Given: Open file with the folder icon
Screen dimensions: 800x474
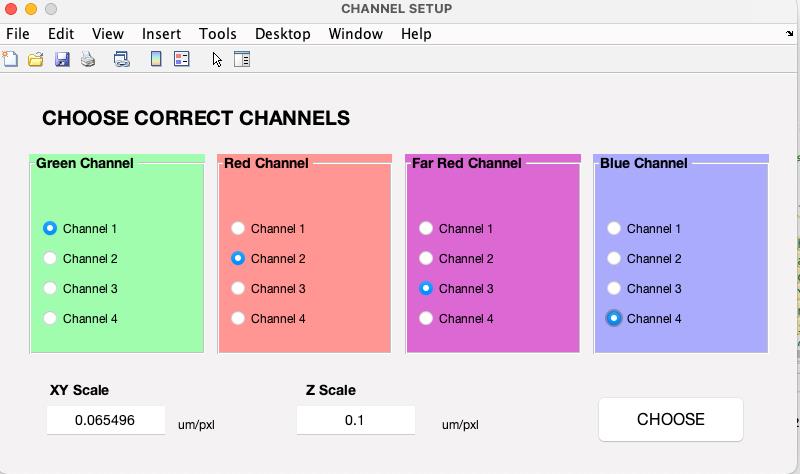Looking at the screenshot, I should (36, 59).
